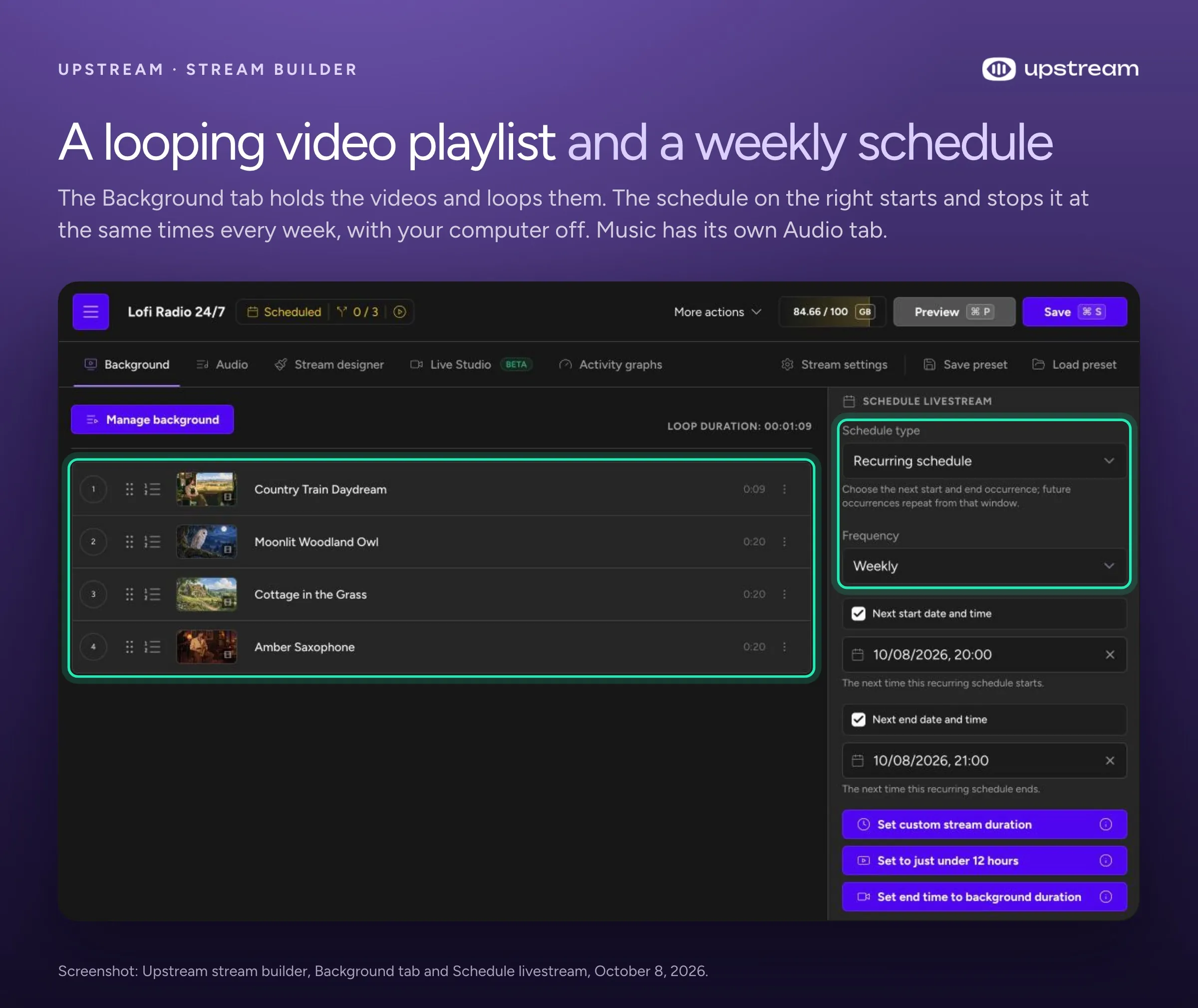
Task: Click drag handle for Amber Saxophone
Action: click(x=130, y=647)
